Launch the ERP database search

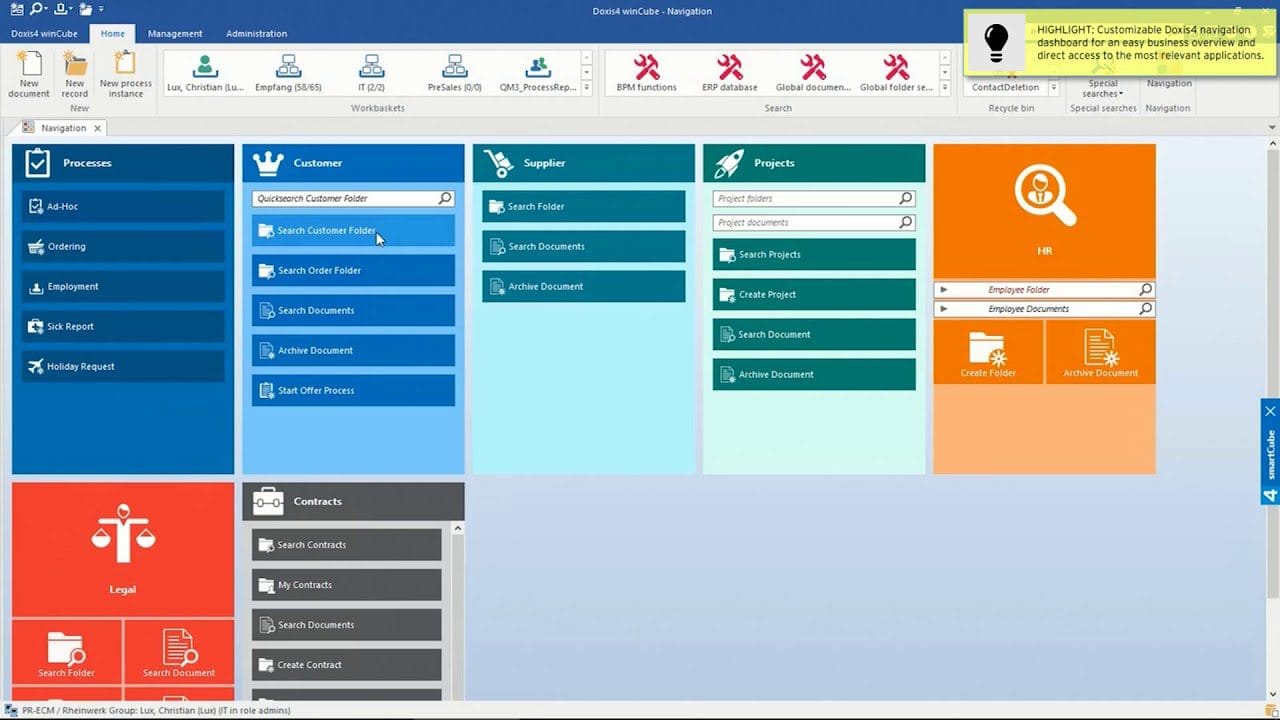pyautogui.click(x=730, y=74)
